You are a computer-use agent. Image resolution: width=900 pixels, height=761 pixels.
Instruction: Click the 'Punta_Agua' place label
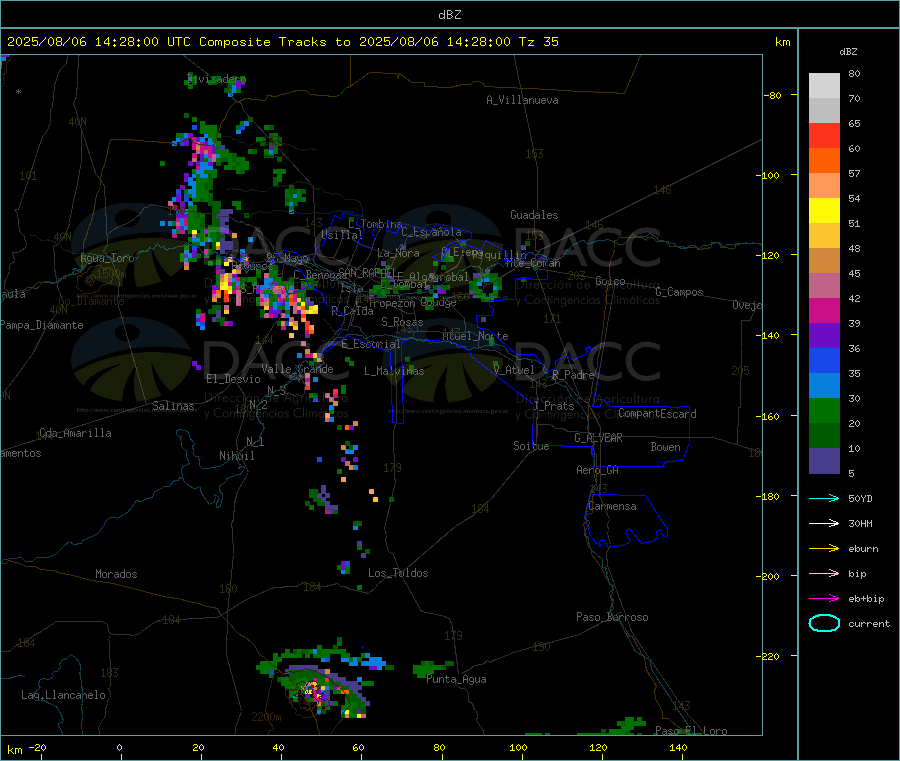(x=456, y=679)
